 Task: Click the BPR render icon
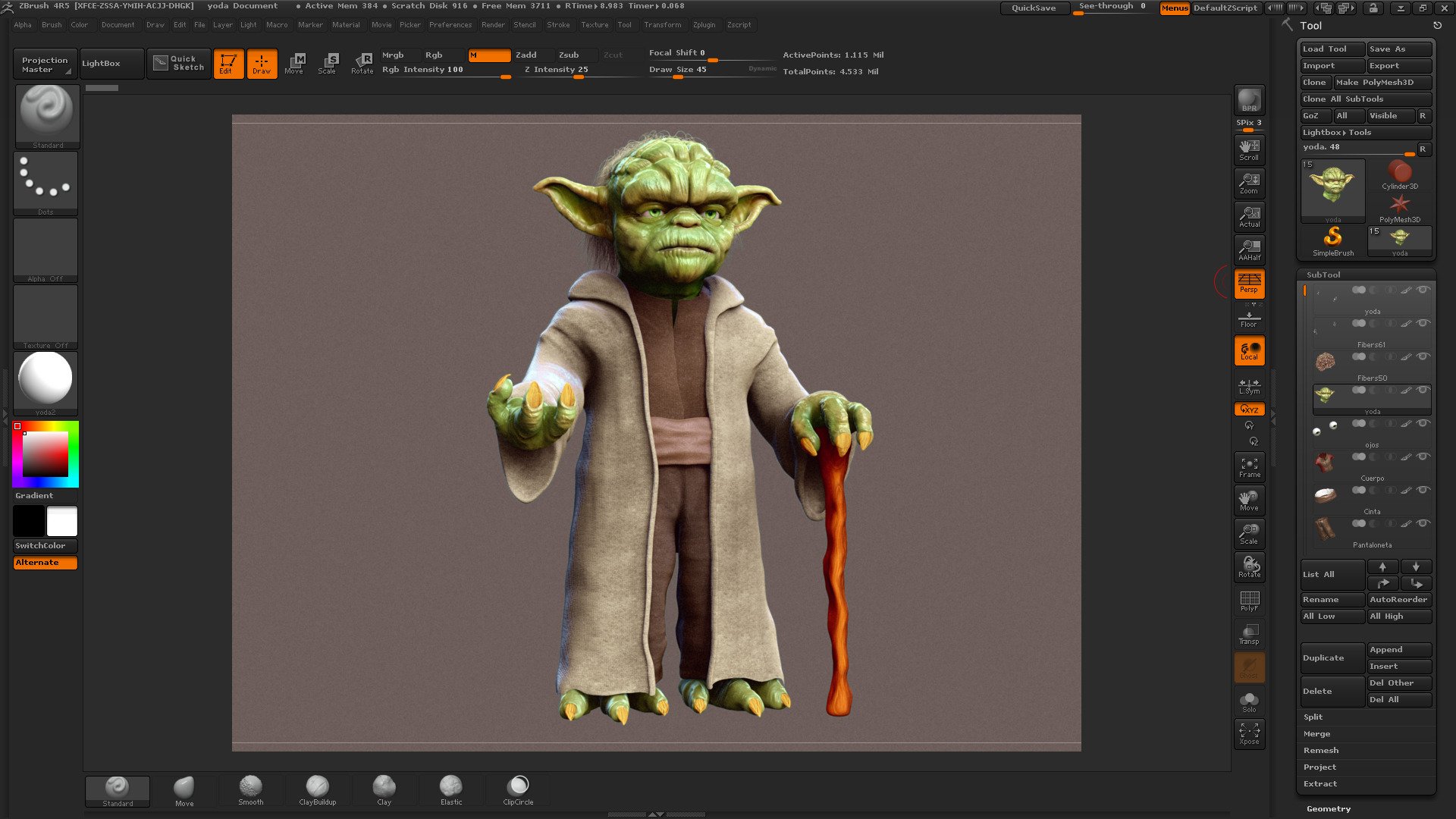tap(1249, 100)
